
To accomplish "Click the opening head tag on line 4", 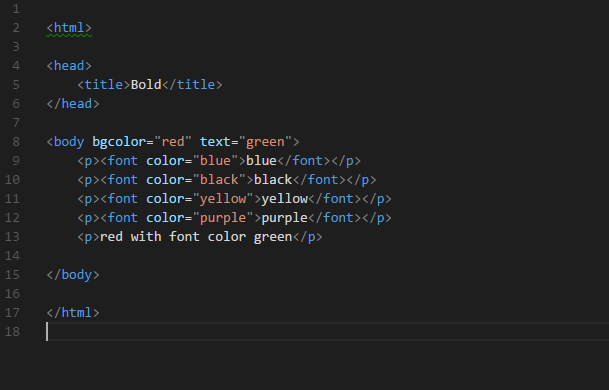I will pos(69,66).
